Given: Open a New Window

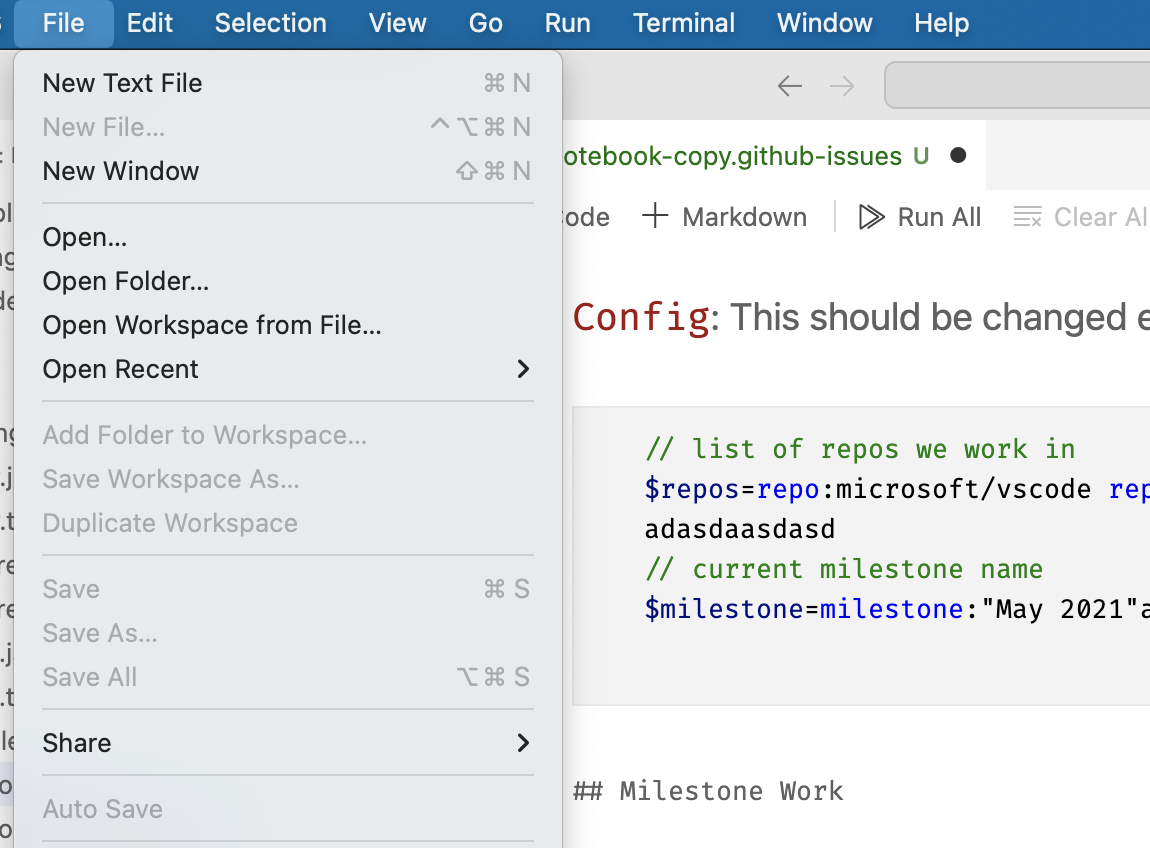Looking at the screenshot, I should click(120, 171).
